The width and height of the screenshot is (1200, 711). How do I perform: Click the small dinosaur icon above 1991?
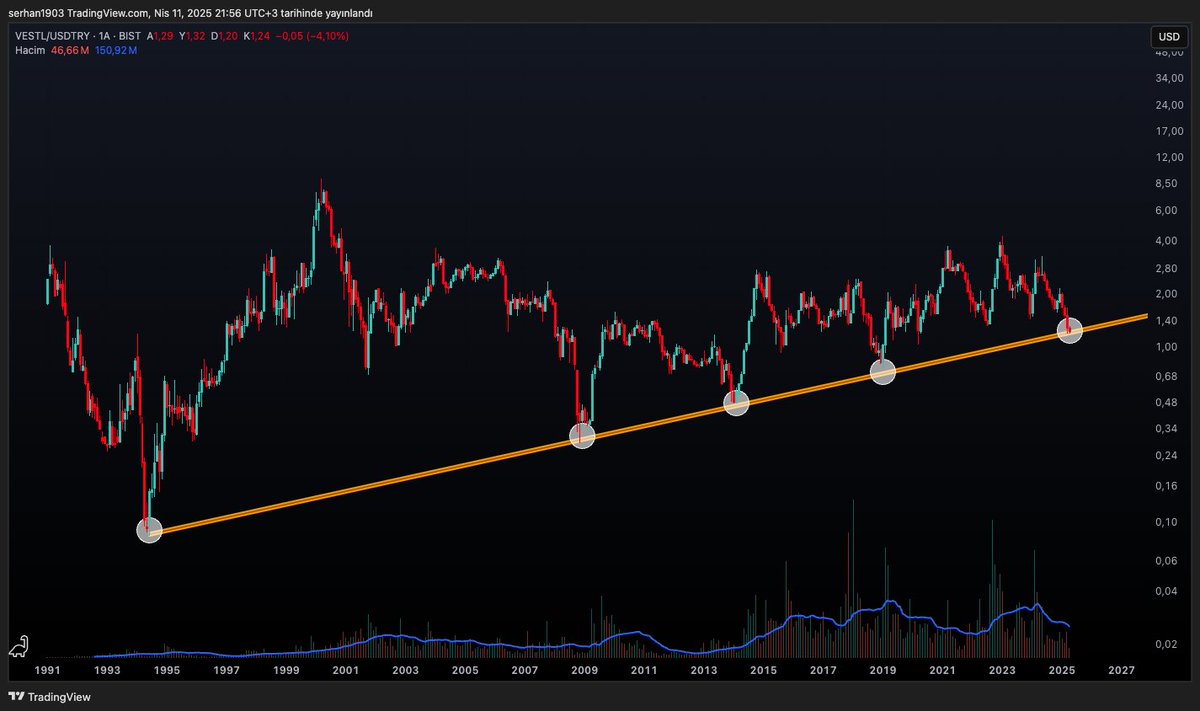(x=20, y=648)
